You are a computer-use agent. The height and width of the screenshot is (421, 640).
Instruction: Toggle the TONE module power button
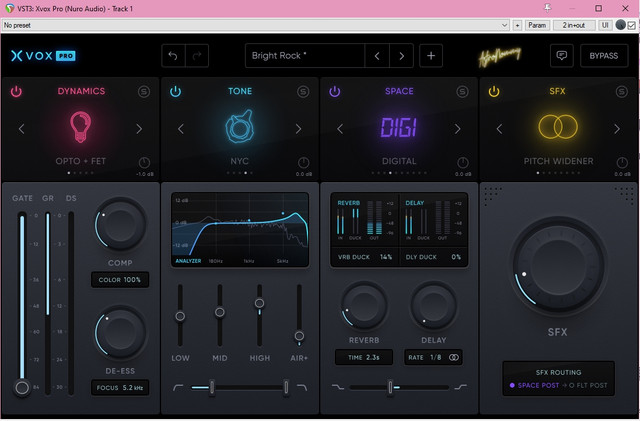tap(176, 91)
